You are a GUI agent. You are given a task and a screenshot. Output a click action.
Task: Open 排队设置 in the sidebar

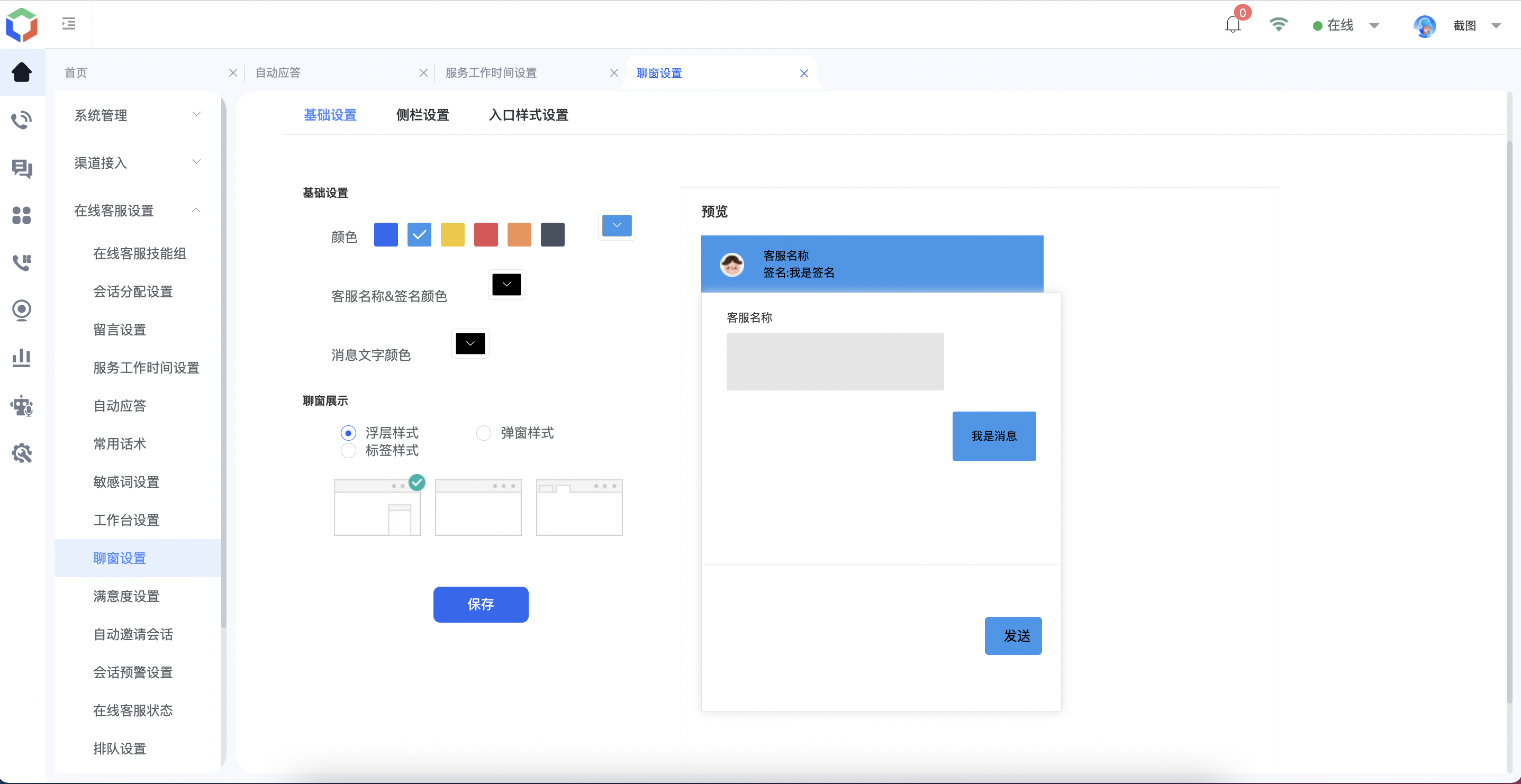(120, 749)
